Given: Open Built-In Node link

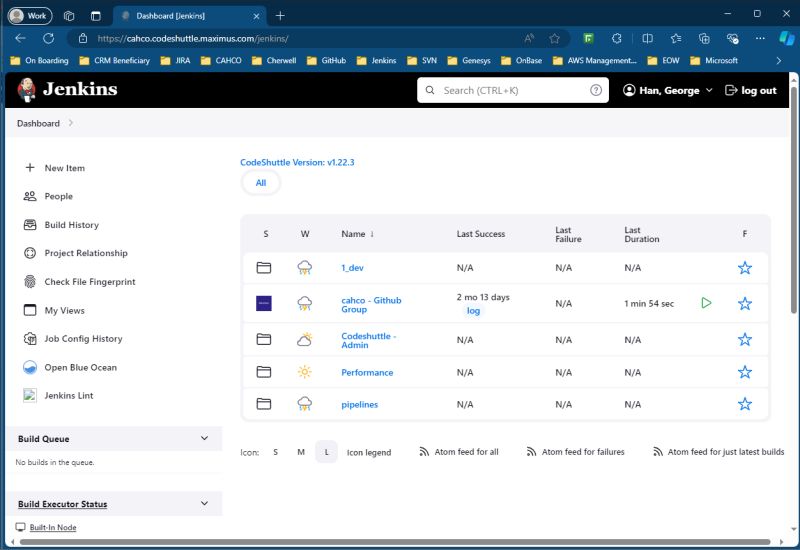Looking at the screenshot, I should click(x=53, y=528).
